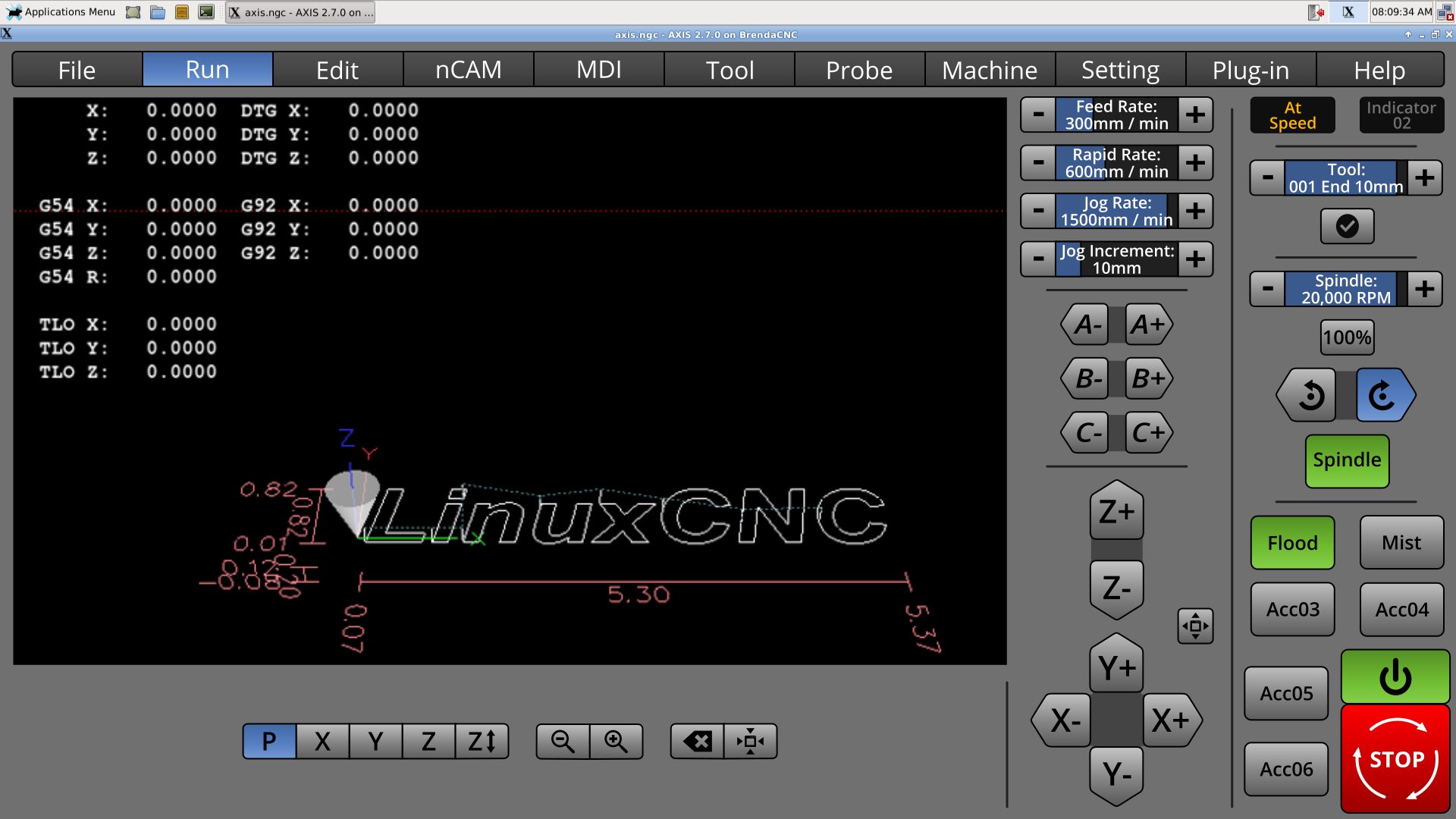
Task: Click the Rapid Rate 600mm/min slider bar
Action: click(x=1117, y=163)
